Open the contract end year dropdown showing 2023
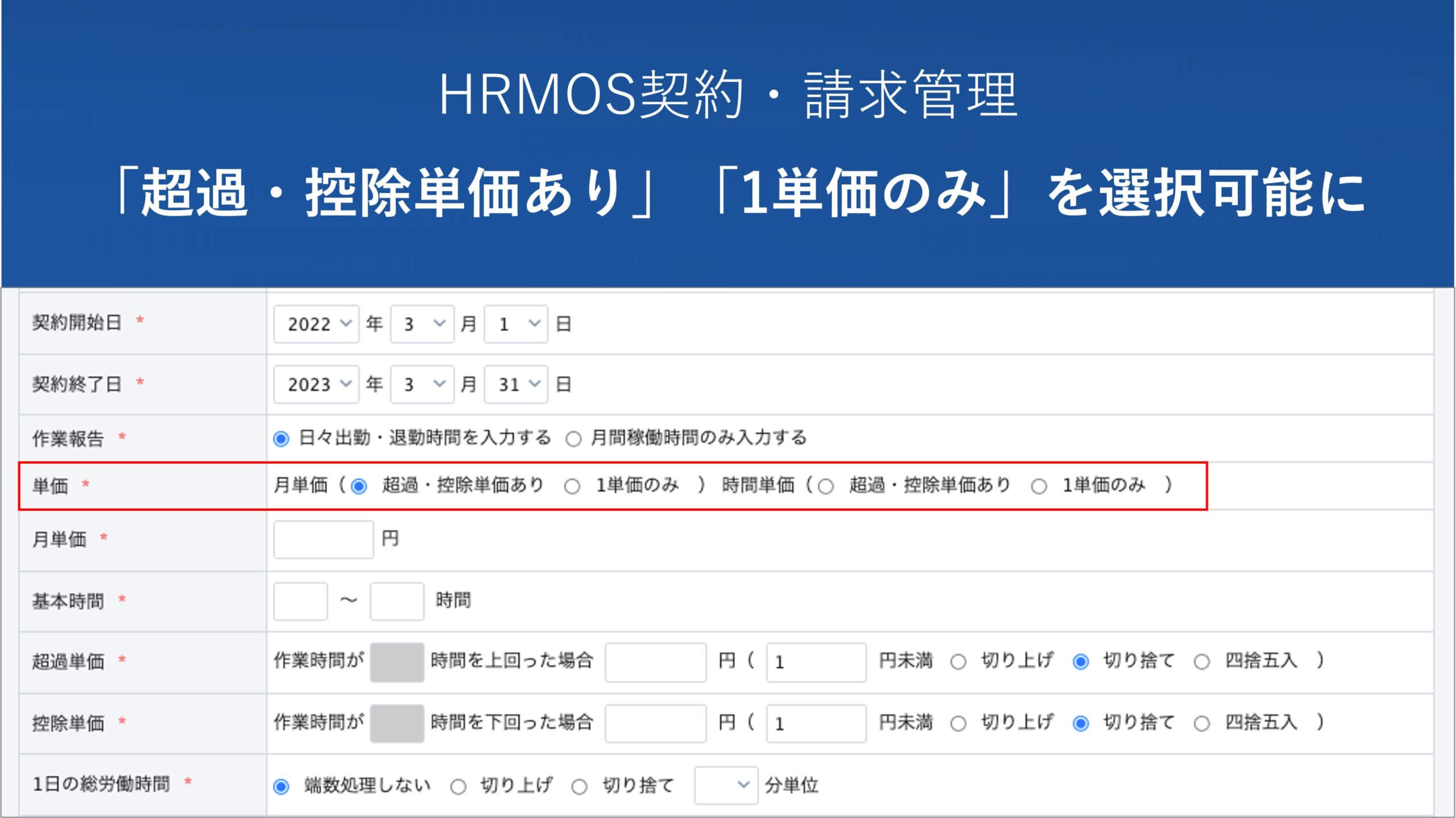Viewport: 1456px width, 818px height. pos(316,384)
